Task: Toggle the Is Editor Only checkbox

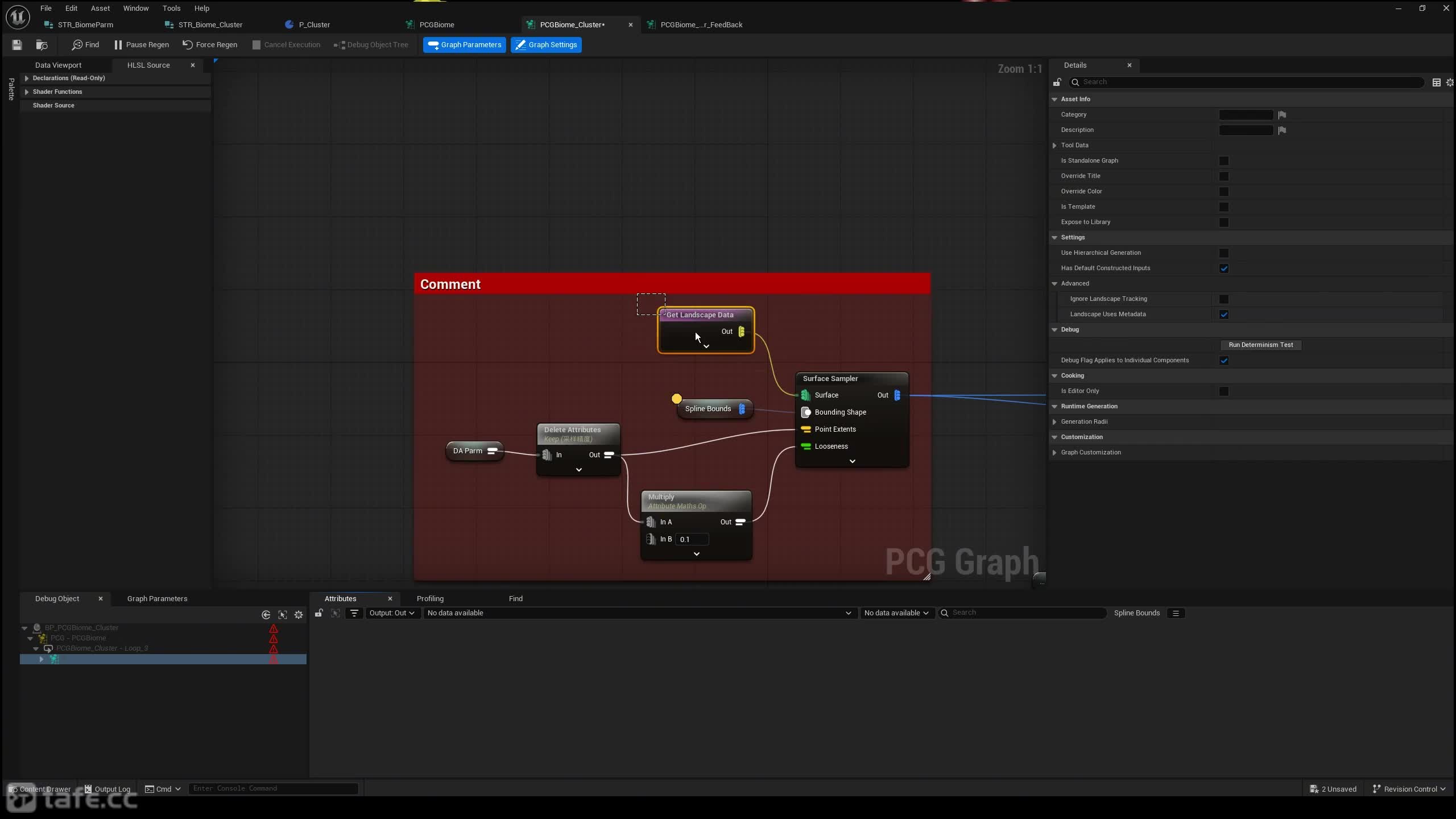Action: pos(1224,391)
